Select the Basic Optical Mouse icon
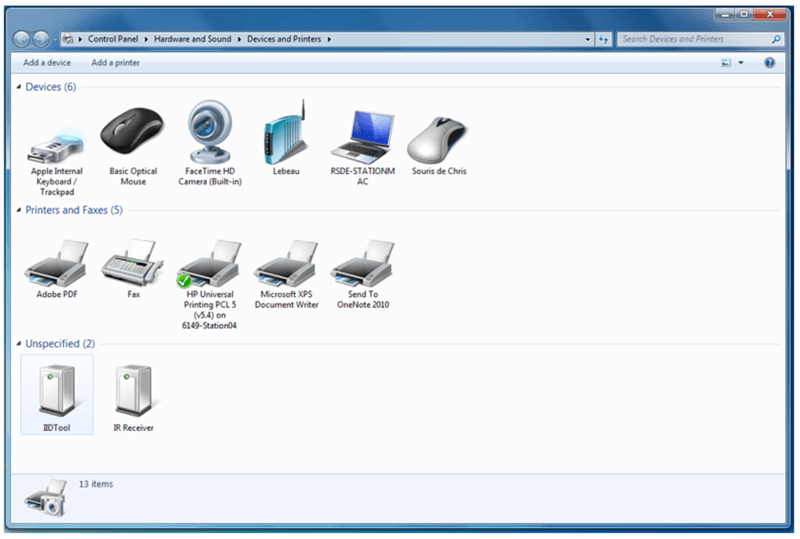 pos(133,131)
